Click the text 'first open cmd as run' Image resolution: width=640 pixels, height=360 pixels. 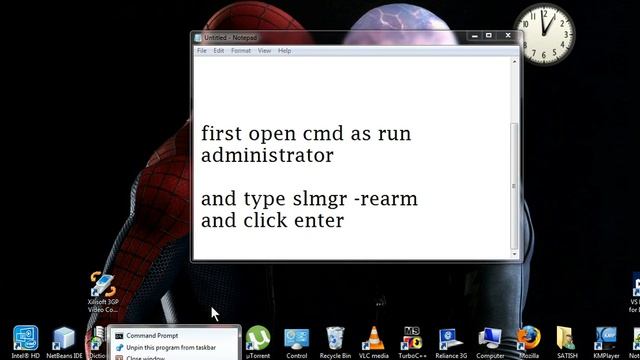click(x=306, y=134)
